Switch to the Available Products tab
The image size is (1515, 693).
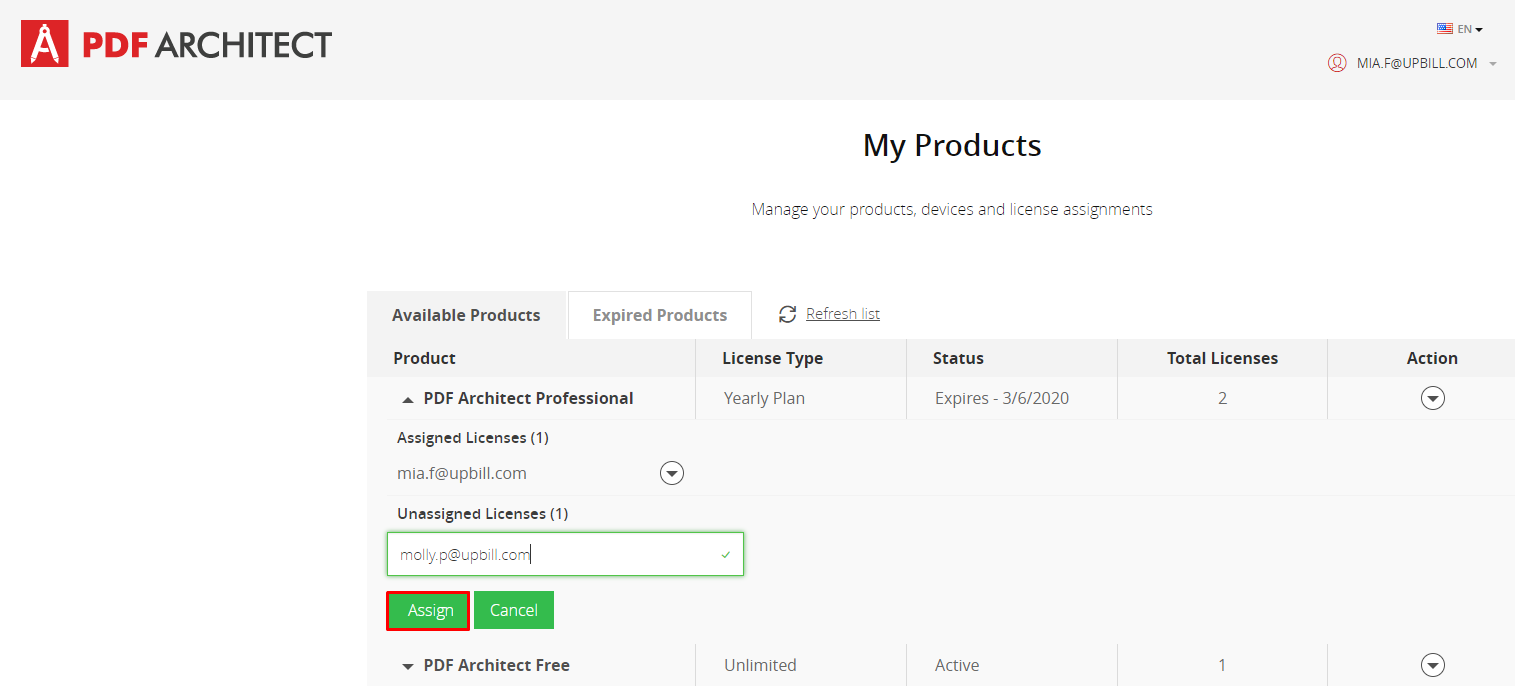click(x=466, y=315)
